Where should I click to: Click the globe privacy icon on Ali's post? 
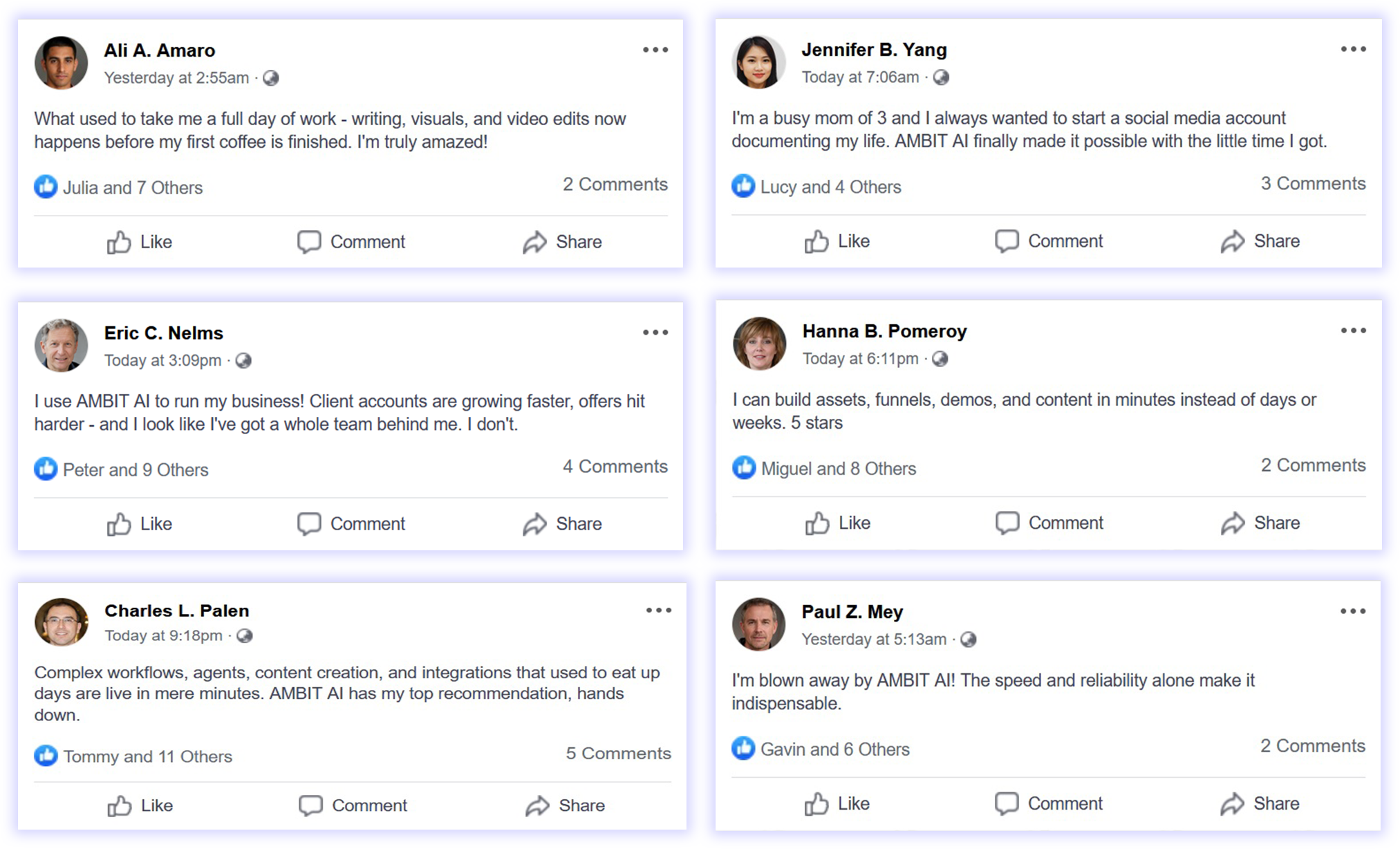click(x=271, y=78)
